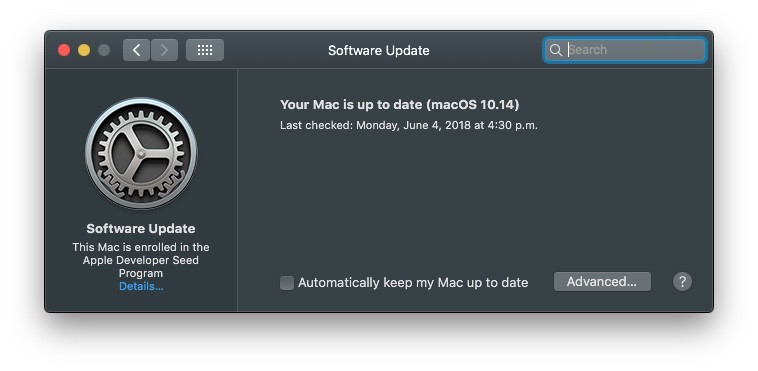
Task: Go back using the left chevron button
Action: point(136,50)
